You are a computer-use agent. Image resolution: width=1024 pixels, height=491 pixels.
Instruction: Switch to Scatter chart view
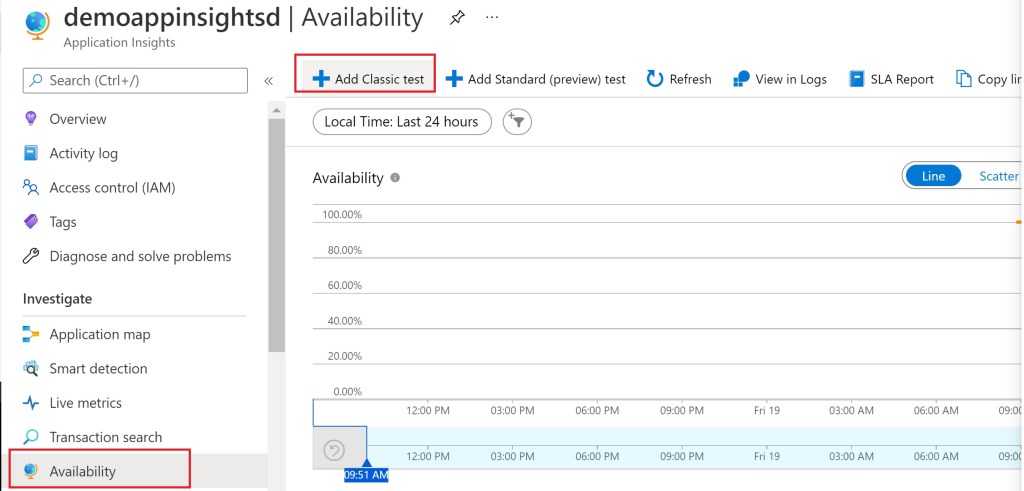(x=997, y=176)
